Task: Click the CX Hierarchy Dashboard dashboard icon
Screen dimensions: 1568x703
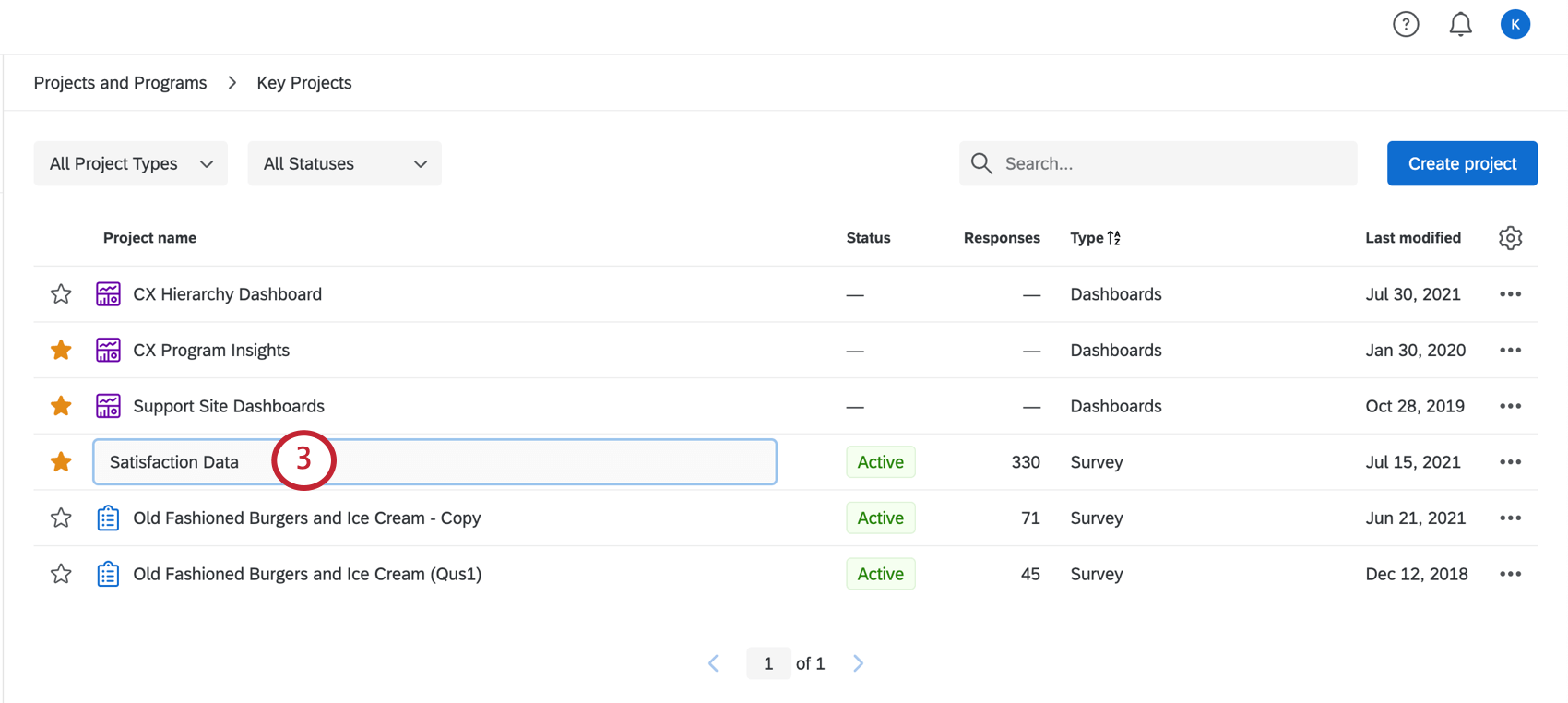Action: pos(108,294)
